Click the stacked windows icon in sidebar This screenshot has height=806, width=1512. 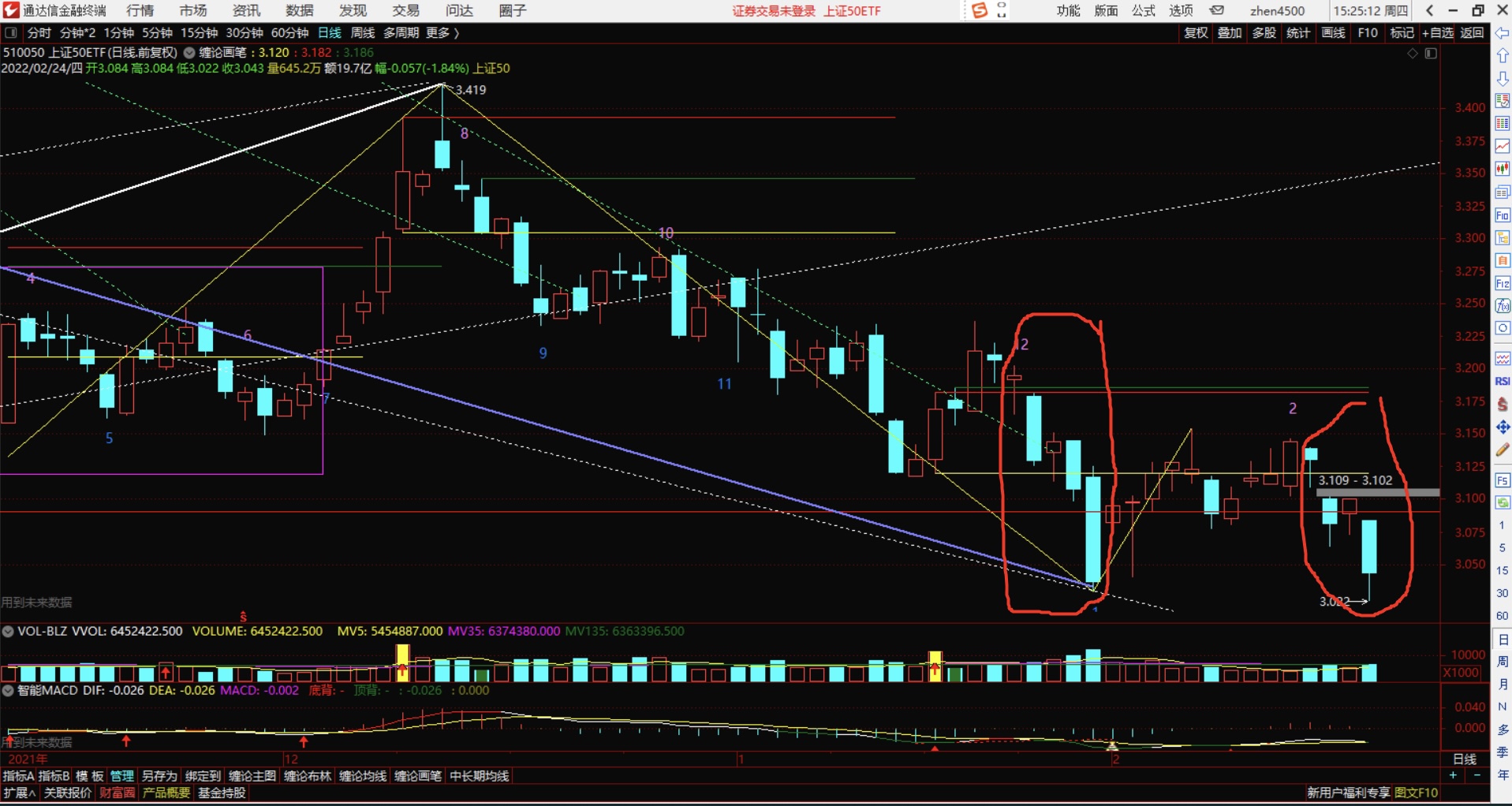point(1503,192)
